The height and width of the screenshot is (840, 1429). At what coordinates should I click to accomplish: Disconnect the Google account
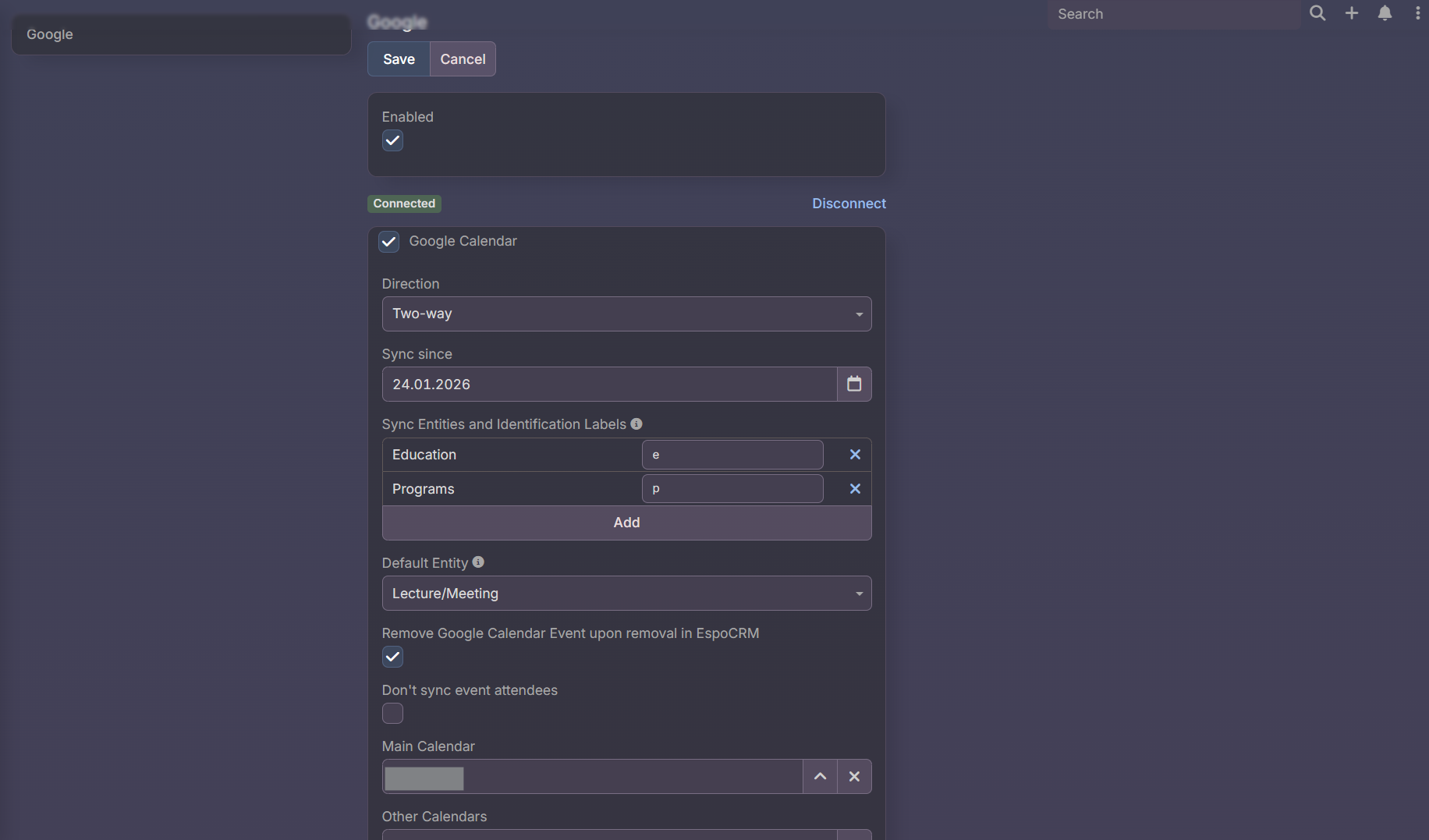click(849, 204)
